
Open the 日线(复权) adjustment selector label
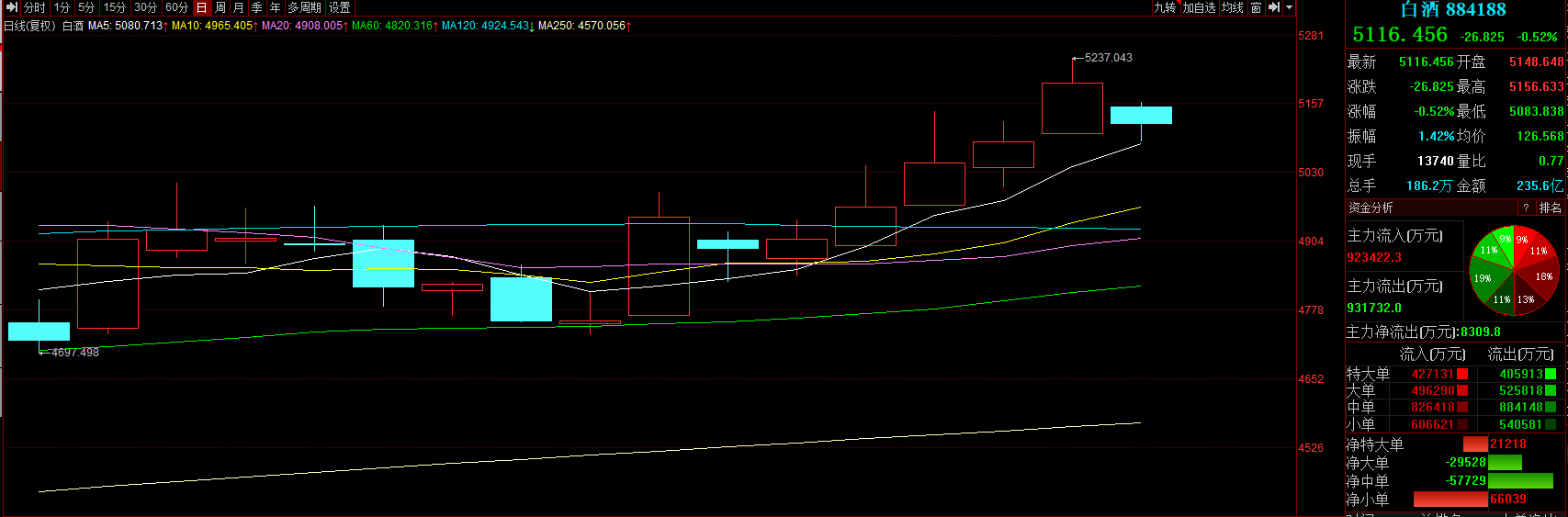[29, 26]
